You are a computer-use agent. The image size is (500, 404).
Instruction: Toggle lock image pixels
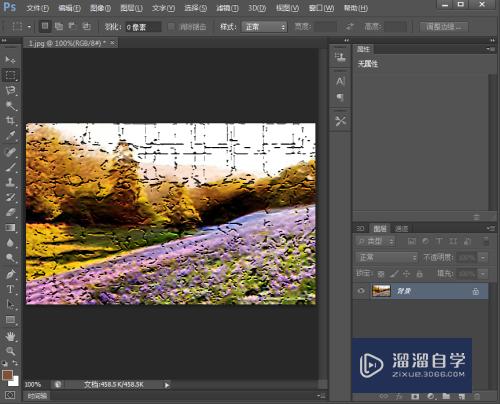click(x=394, y=274)
